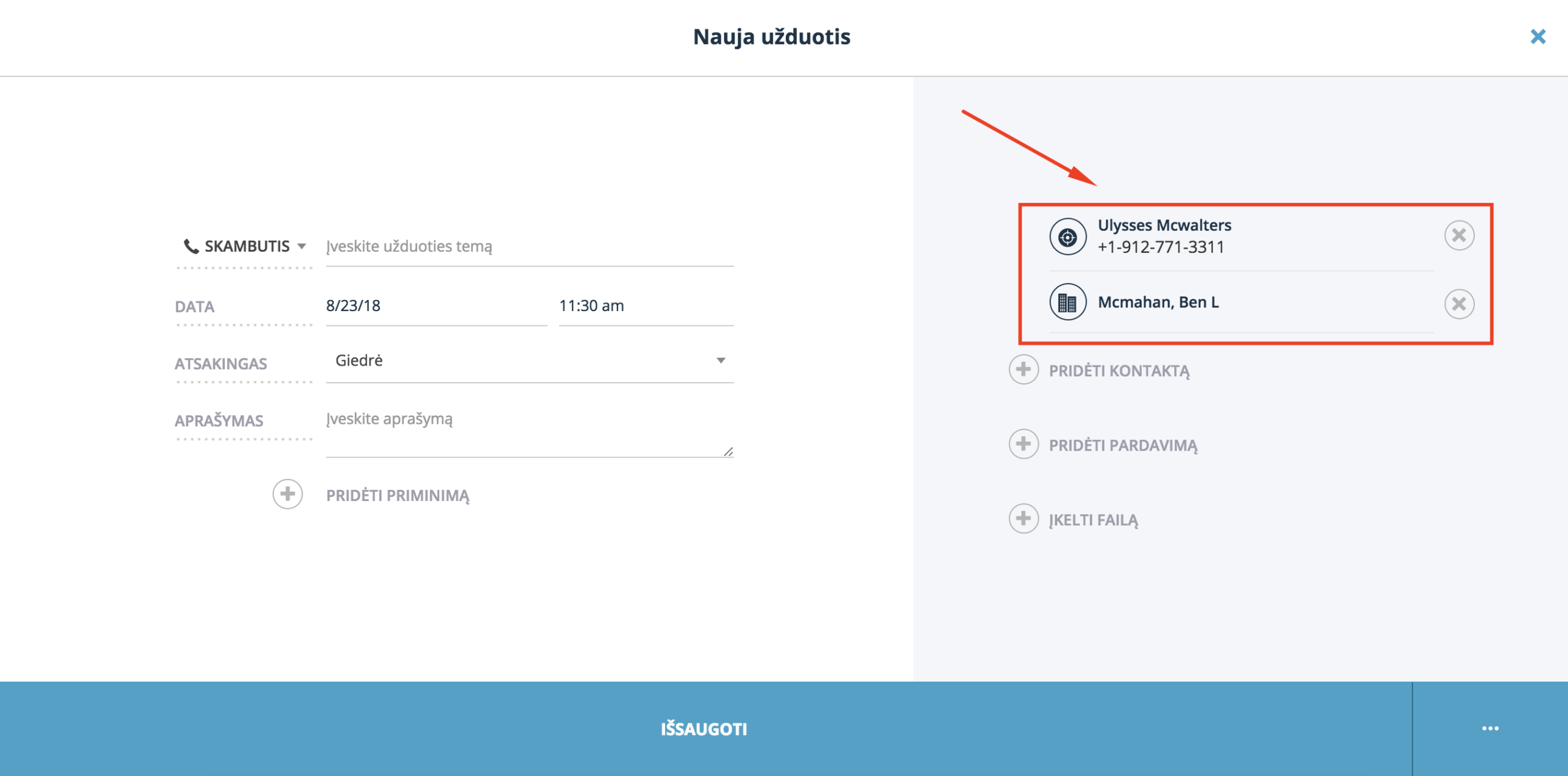The image size is (1568, 776).
Task: Click the phone icon beside SKAMBUTIS
Action: click(x=191, y=246)
